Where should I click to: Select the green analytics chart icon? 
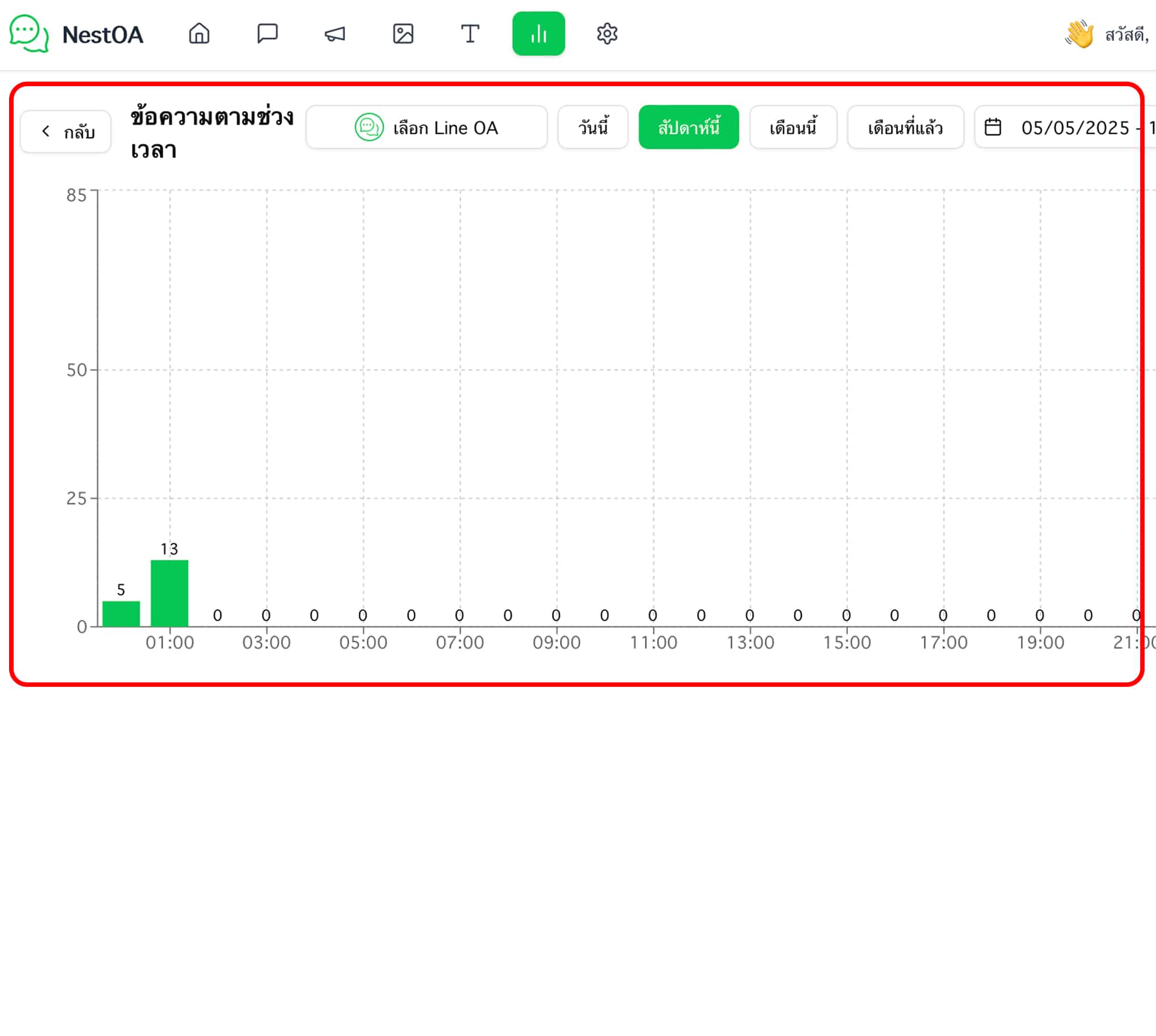(538, 33)
